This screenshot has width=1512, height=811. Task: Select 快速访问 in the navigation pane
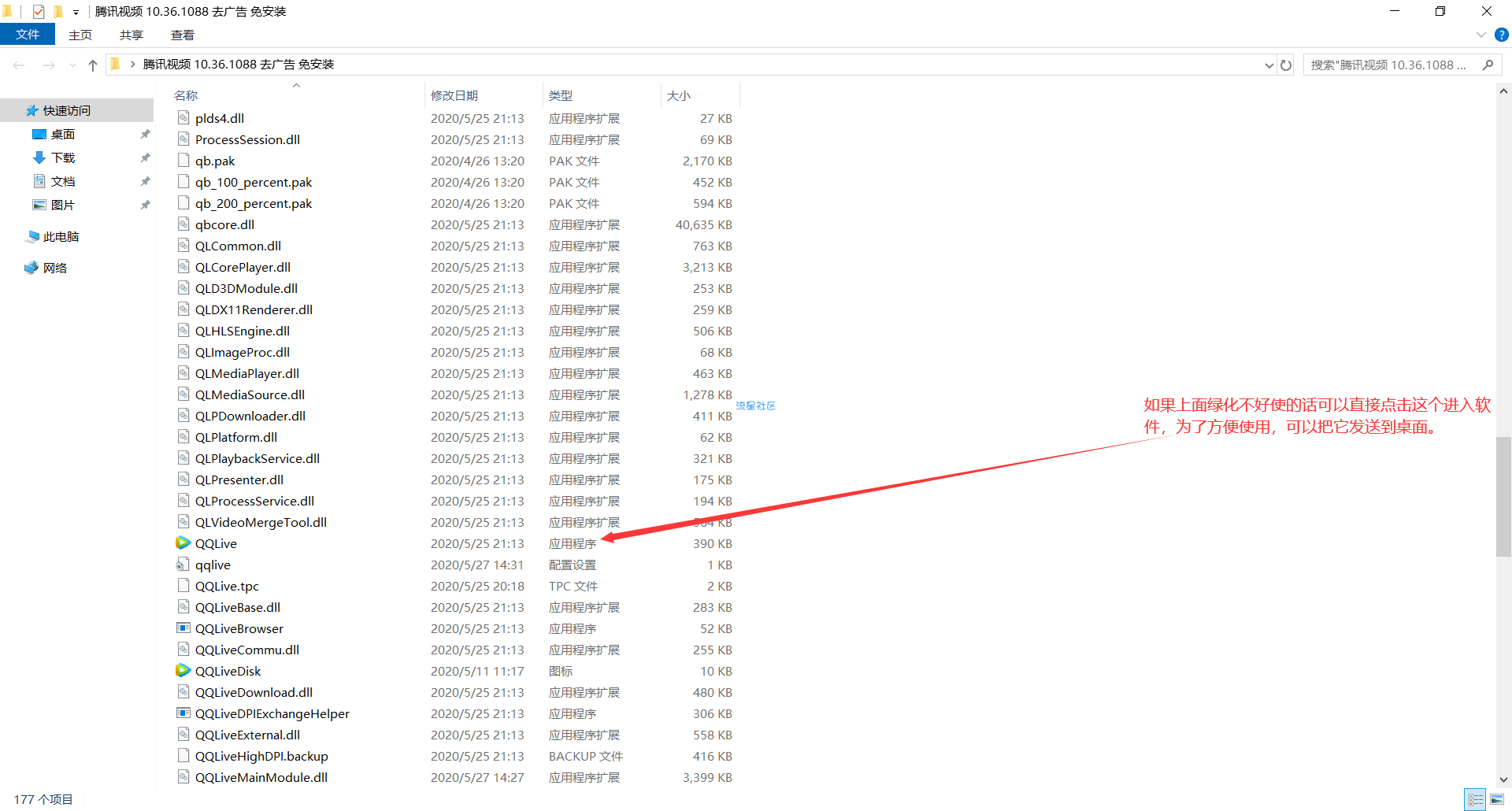tap(67, 111)
